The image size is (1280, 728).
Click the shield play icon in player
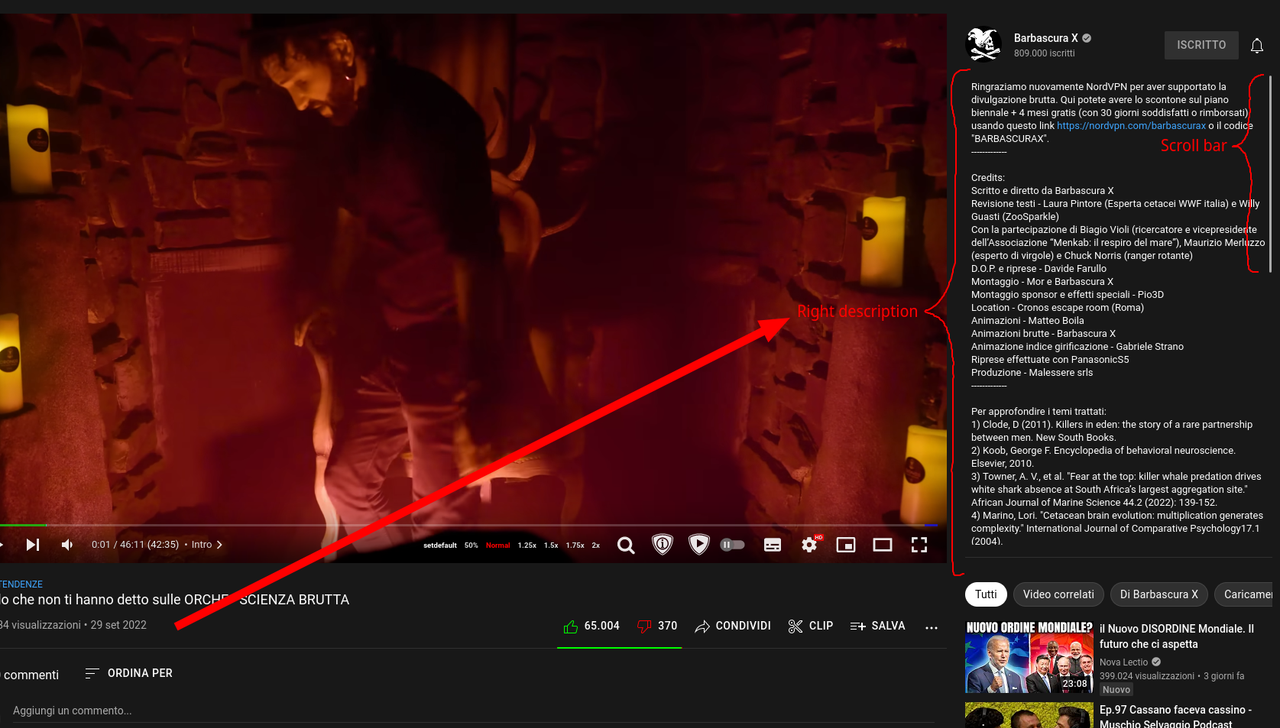pos(699,545)
